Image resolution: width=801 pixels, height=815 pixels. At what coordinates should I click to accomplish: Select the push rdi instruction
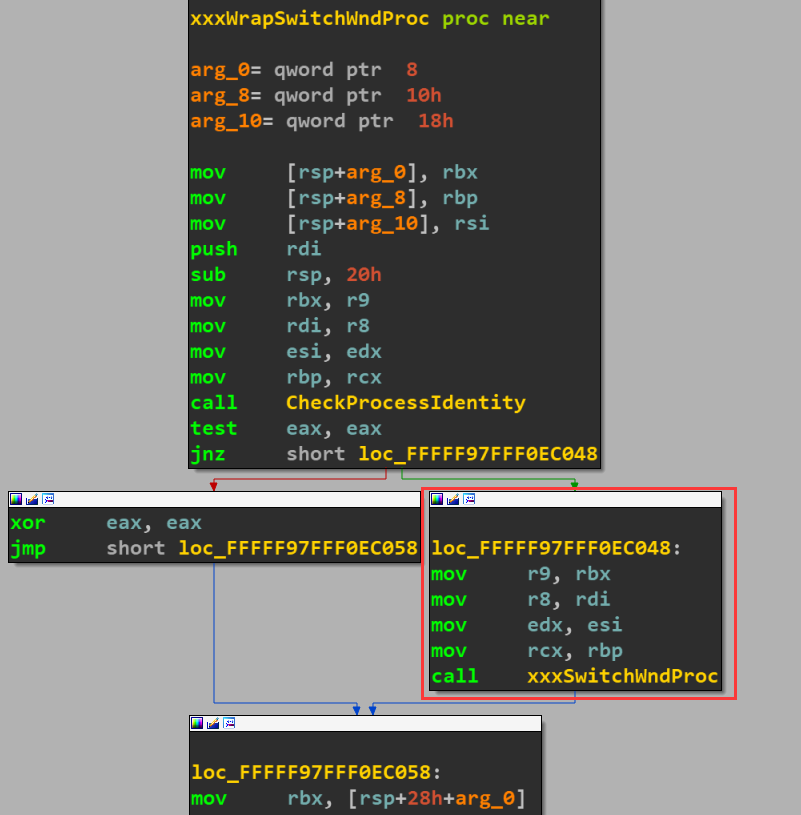click(256, 249)
